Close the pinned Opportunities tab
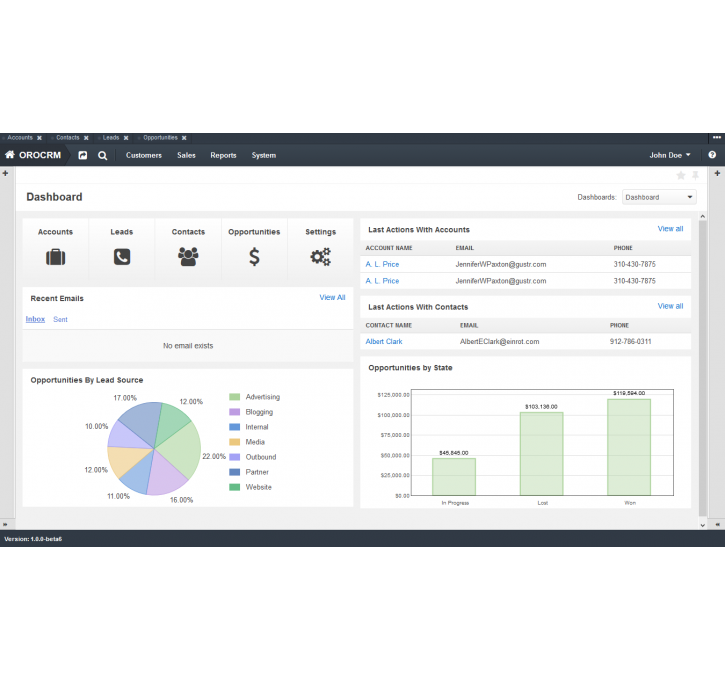Screen dimensions: 725x680 [x=184, y=138]
